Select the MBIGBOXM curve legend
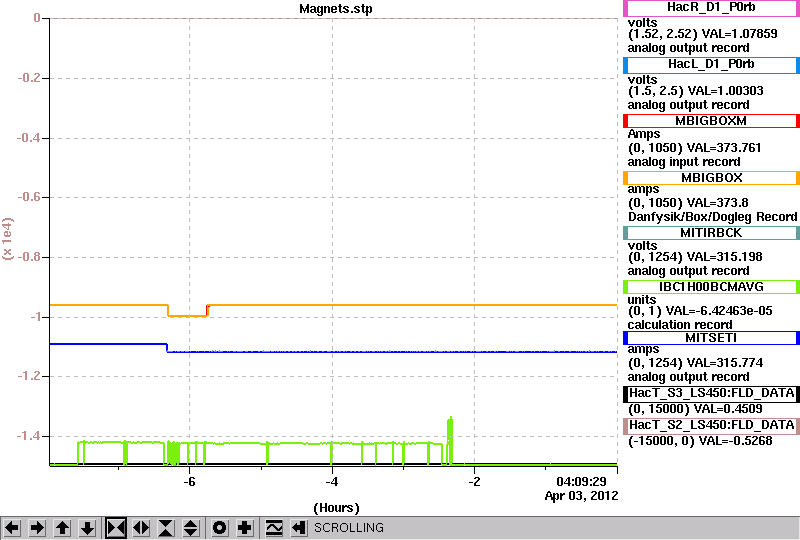This screenshot has height=540, width=800. pos(711,121)
